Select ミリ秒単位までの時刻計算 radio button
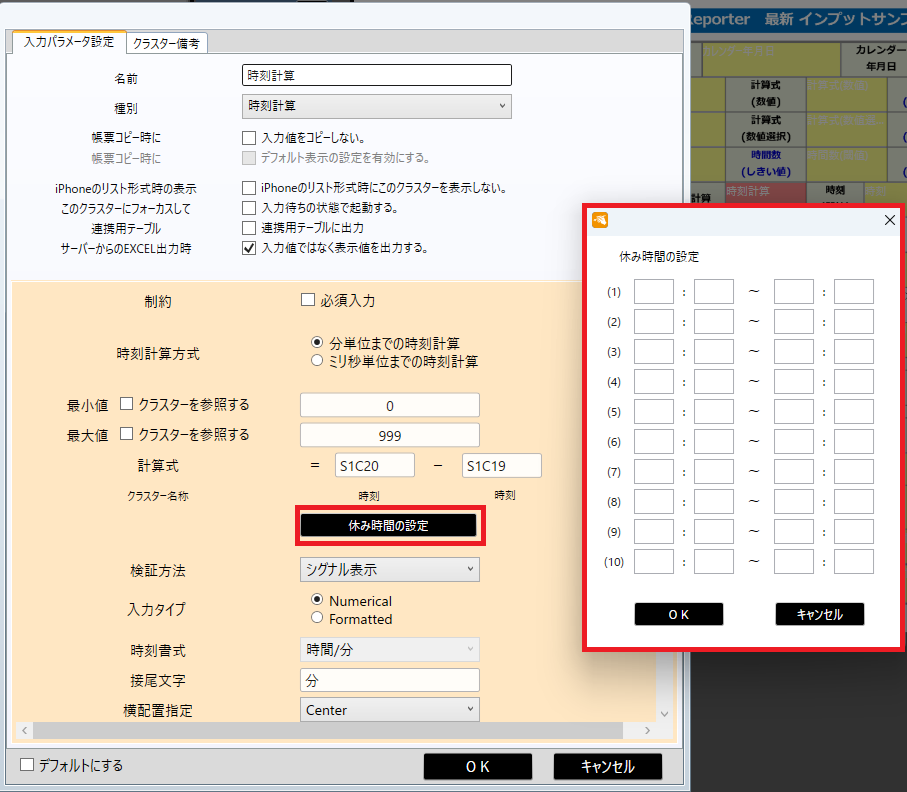Image resolution: width=907 pixels, height=792 pixels. (x=317, y=361)
